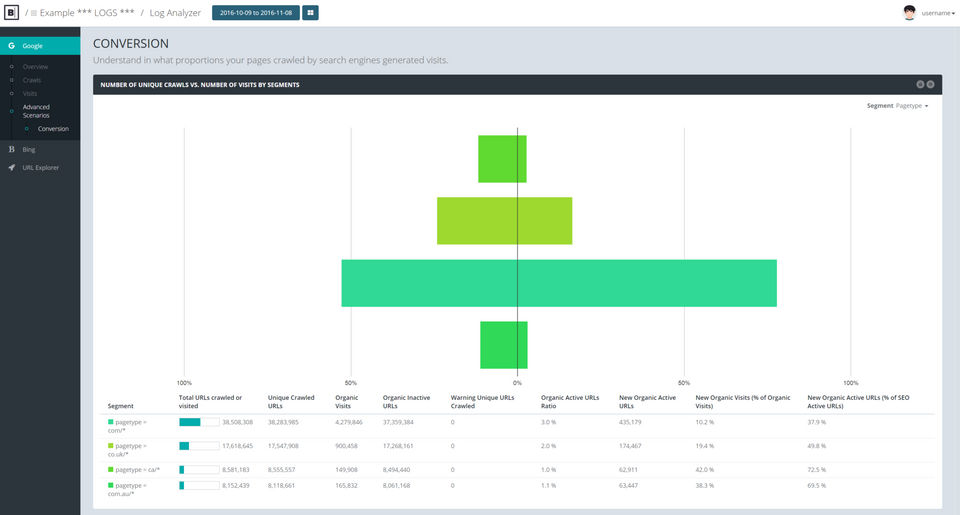Screen dimensions: 960x515
Task: Open the grid view icon button
Action: pyautogui.click(x=310, y=12)
